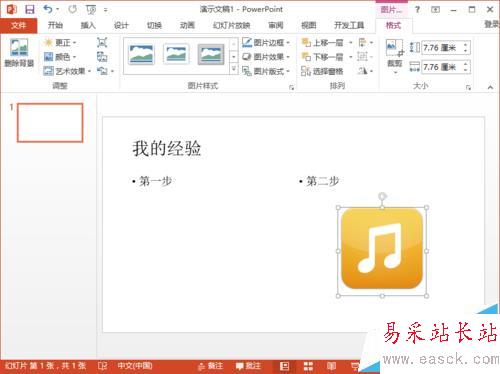Click the spell check icon in status bar
Viewport: 500px width, 374px height.
tap(102, 366)
